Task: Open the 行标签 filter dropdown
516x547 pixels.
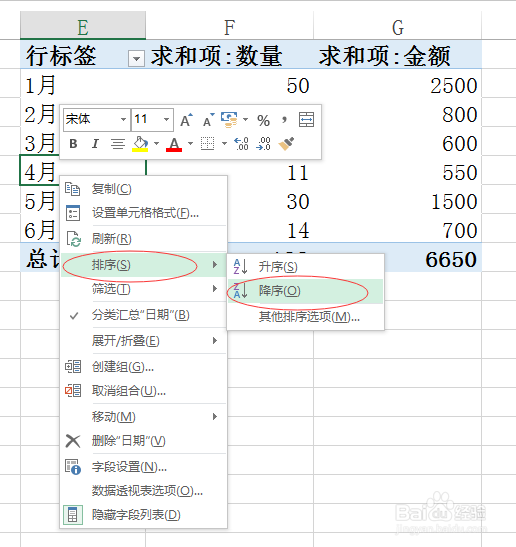Action: point(136,59)
